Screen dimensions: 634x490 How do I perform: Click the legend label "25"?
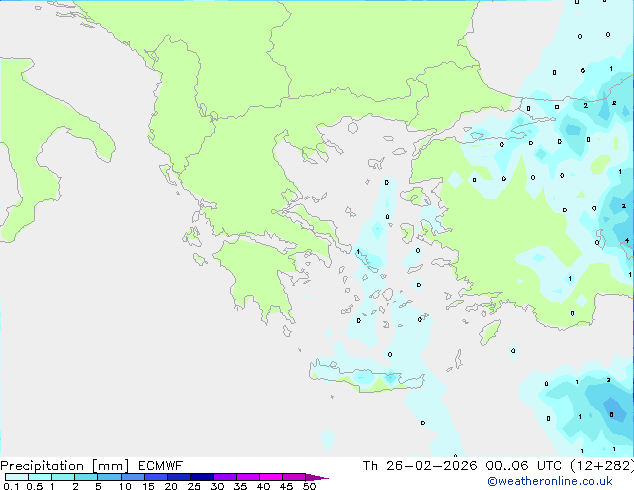coord(194,486)
